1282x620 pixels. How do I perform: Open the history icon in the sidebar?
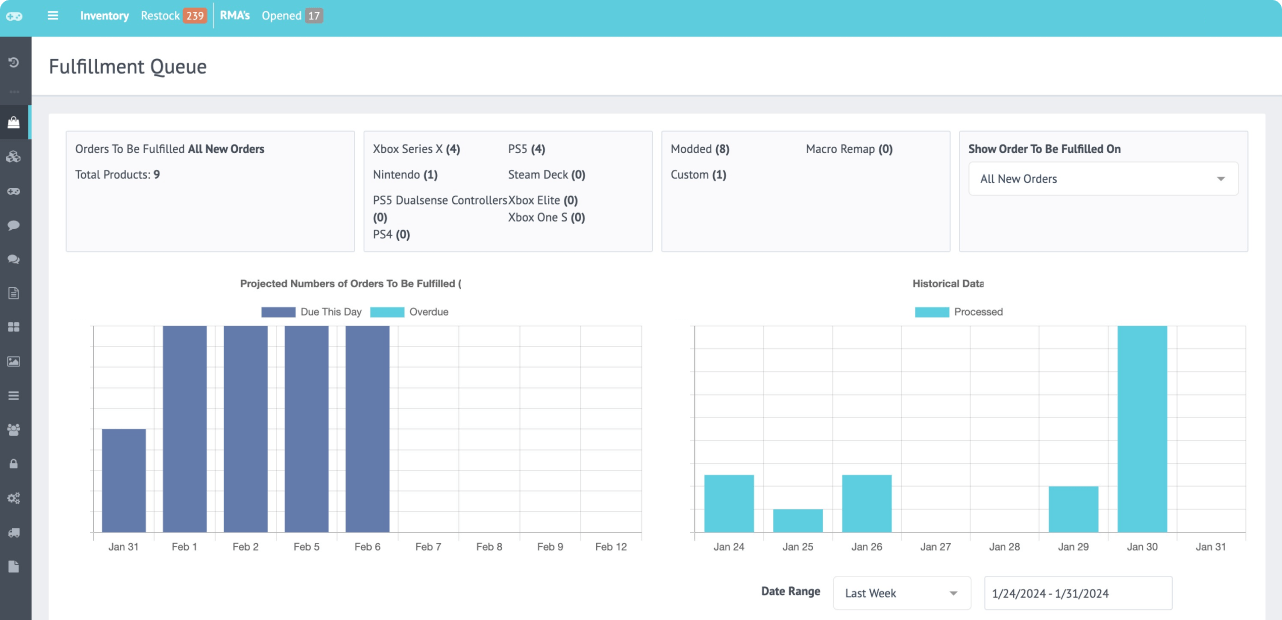tap(14, 63)
